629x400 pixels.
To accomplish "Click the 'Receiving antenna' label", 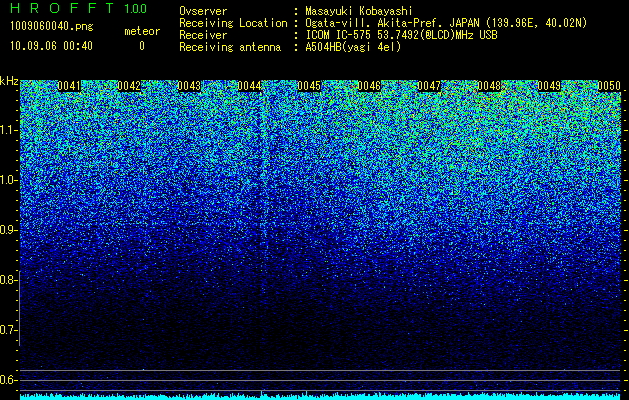I will point(230,47).
